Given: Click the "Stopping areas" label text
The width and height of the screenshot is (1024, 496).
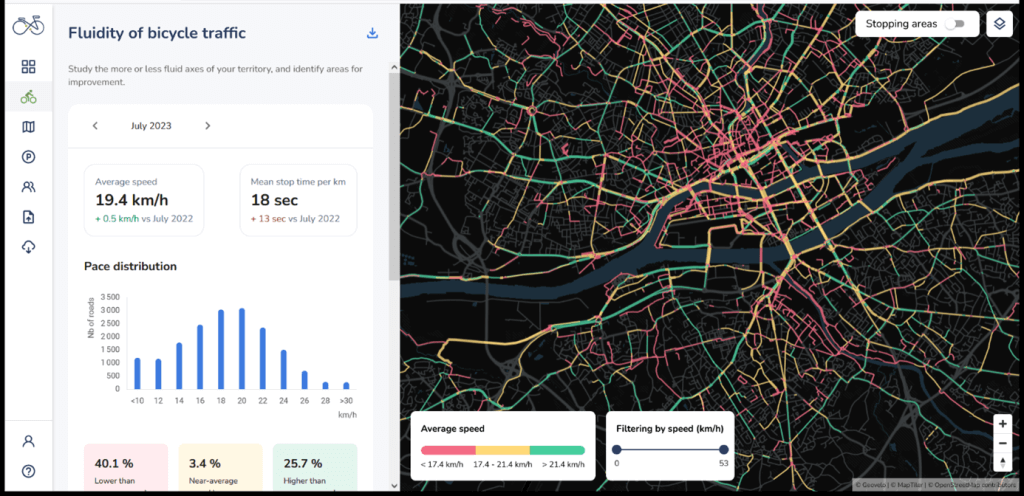Looking at the screenshot, I should tap(901, 24).
